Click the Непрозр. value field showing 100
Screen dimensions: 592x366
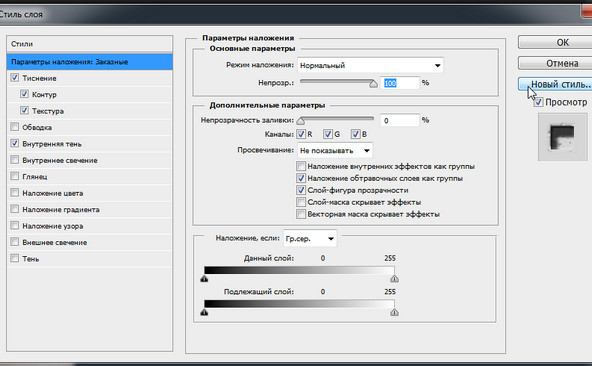click(400, 83)
